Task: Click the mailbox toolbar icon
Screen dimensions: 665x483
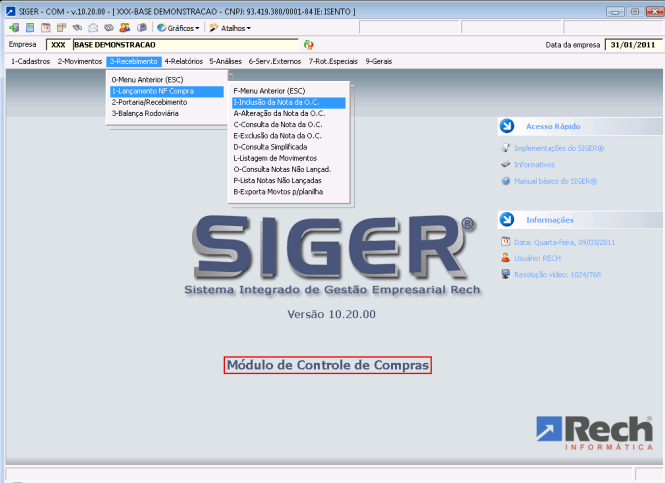Action: tap(142, 28)
